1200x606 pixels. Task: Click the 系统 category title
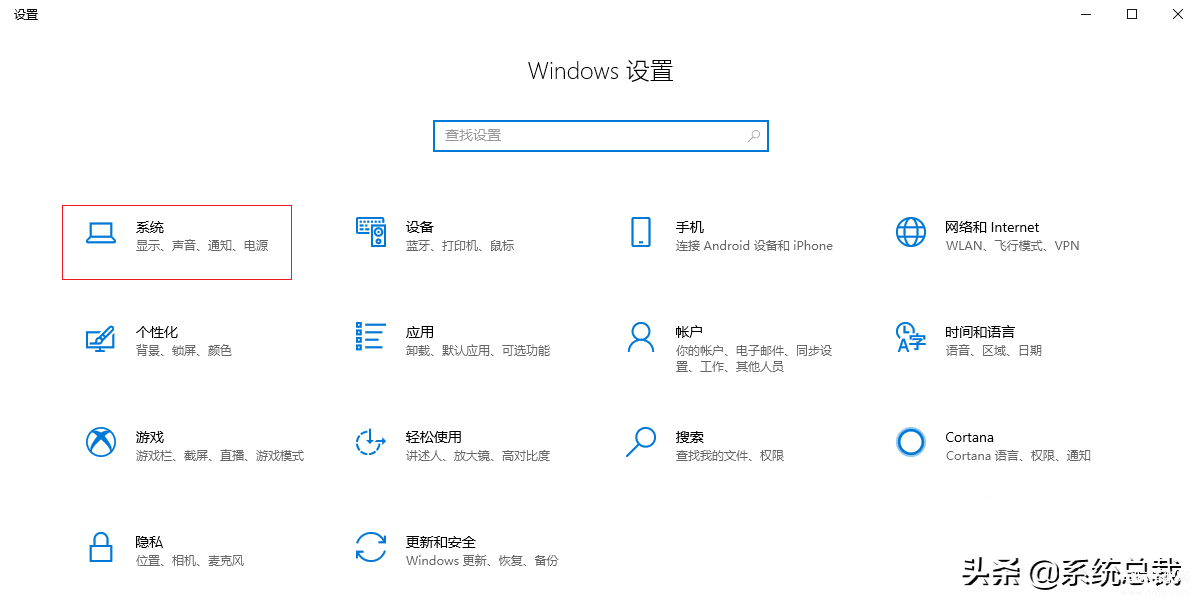pyautogui.click(x=150, y=227)
